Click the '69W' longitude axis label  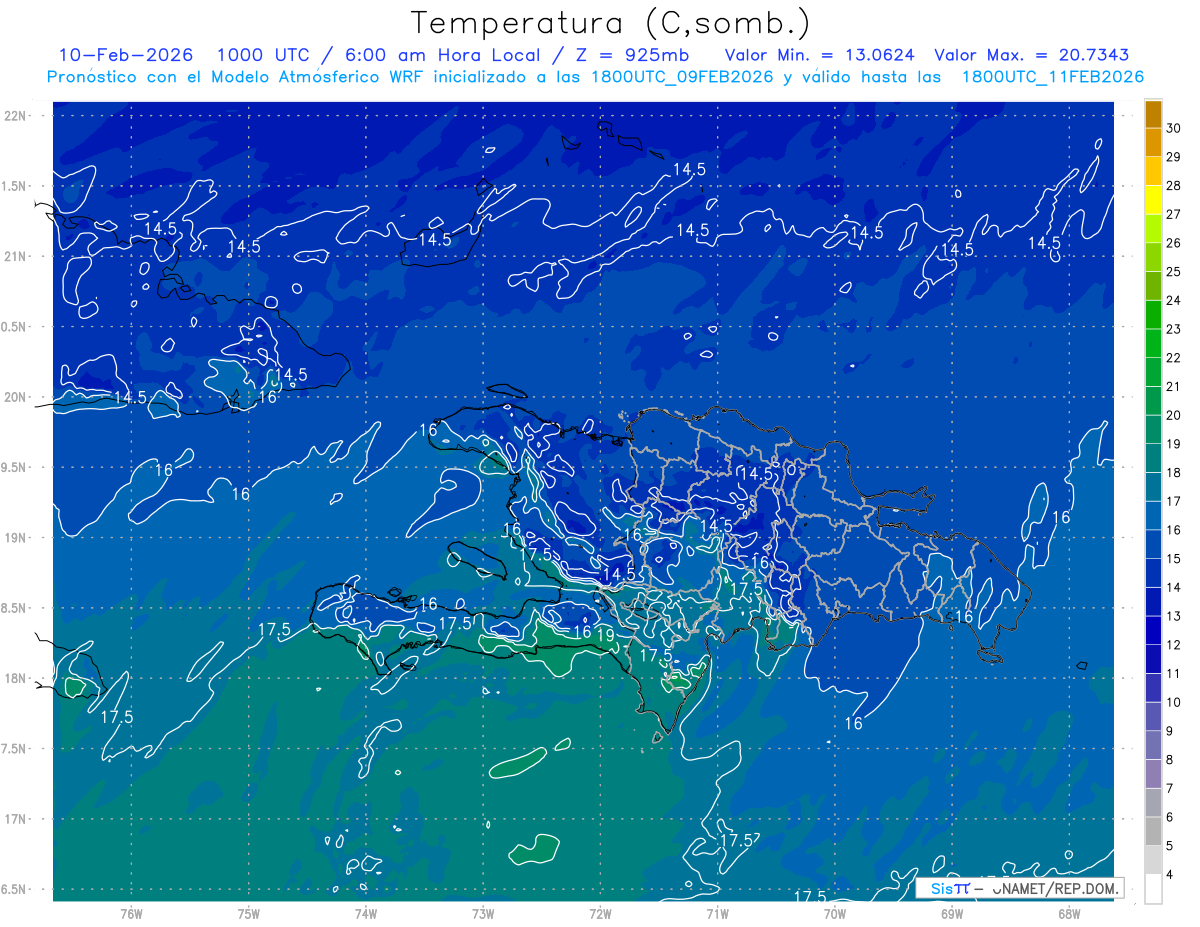click(x=952, y=912)
